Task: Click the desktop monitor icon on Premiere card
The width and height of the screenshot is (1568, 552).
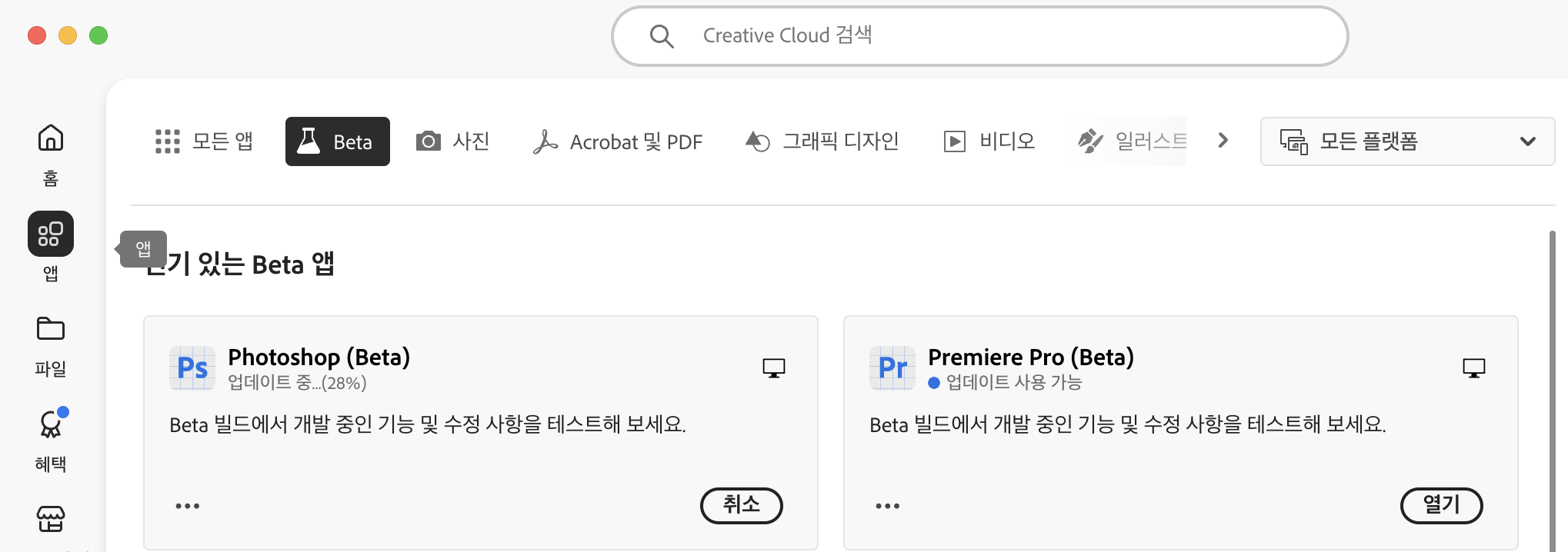Action: pyautogui.click(x=1474, y=368)
